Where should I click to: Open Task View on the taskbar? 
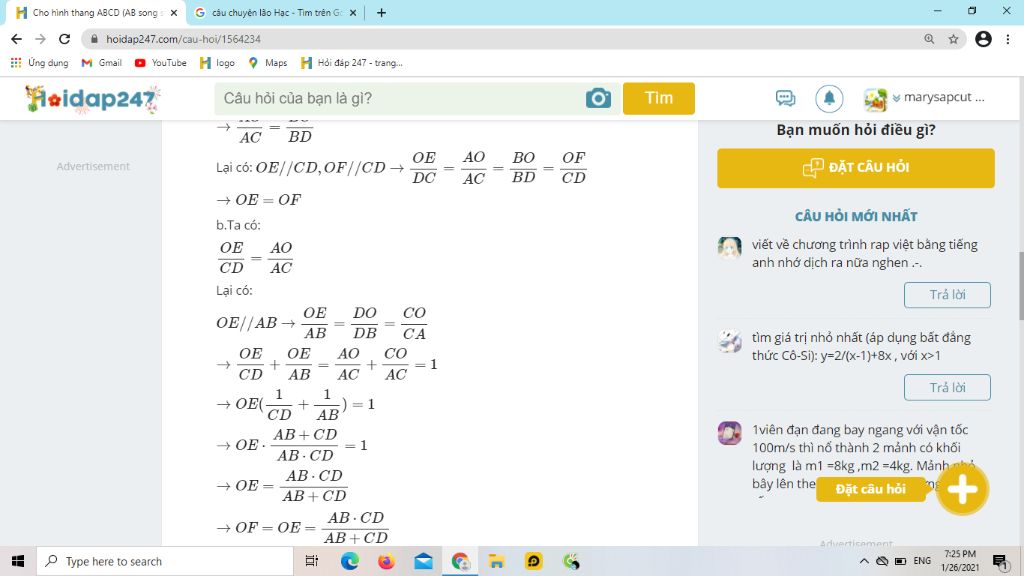pos(312,561)
